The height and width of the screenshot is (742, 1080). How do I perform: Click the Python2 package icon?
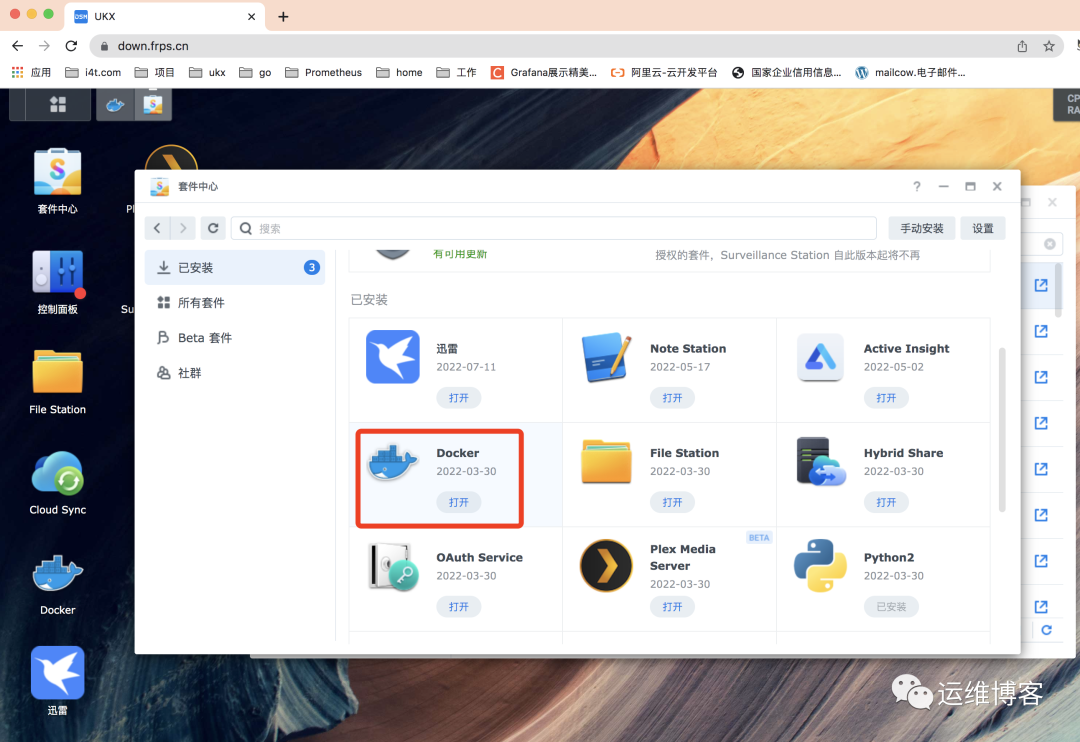[x=820, y=566]
